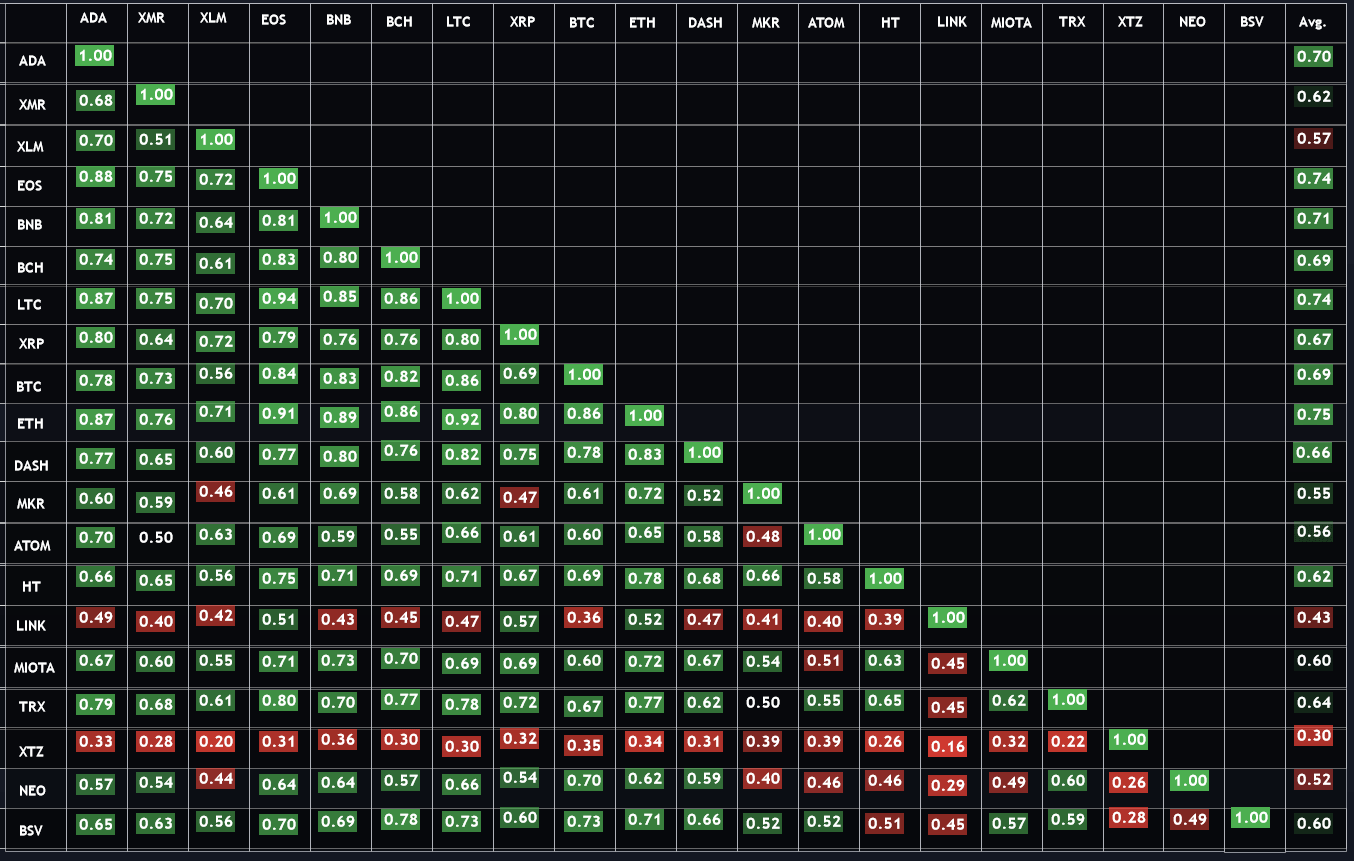Viewport: 1354px width, 861px height.
Task: Click 0.88 in EOS row, ADA column
Action: coord(95,177)
